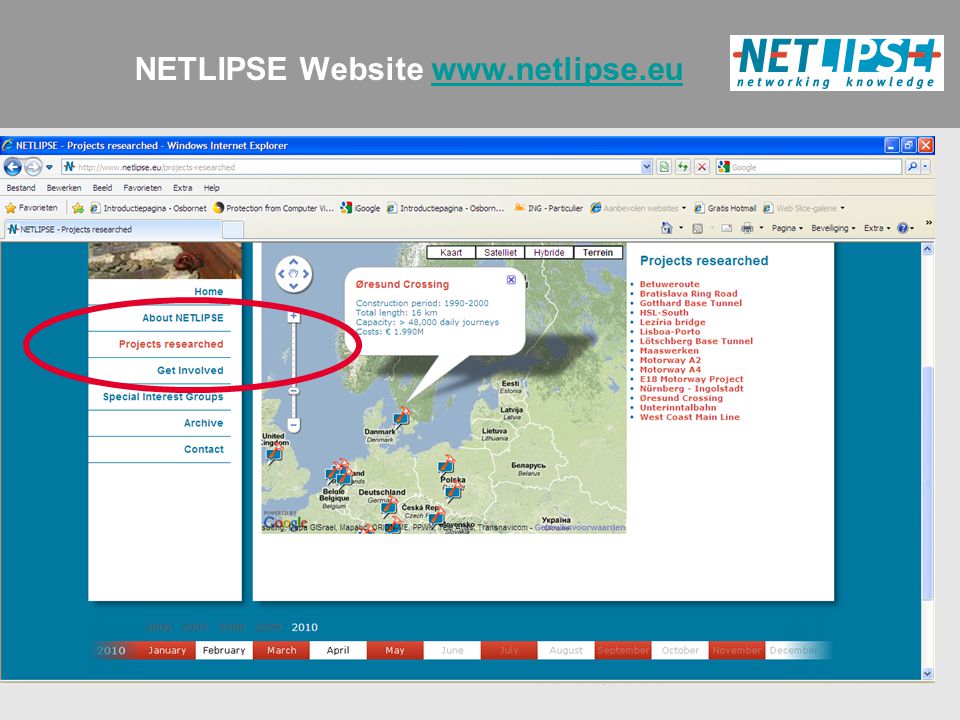Click the page vertical scrollbar thumb
The image size is (960, 720).
[928, 484]
